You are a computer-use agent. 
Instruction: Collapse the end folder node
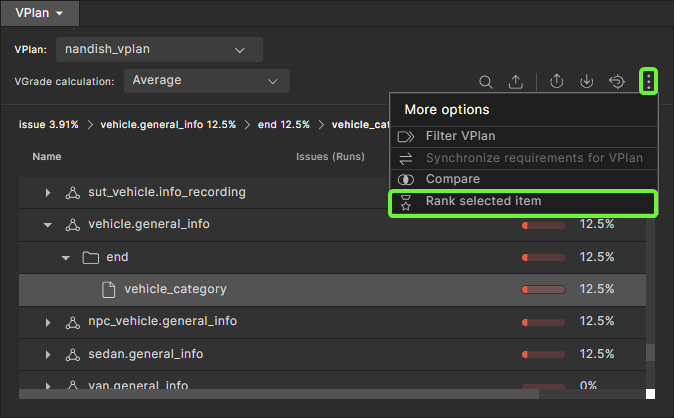point(66,257)
